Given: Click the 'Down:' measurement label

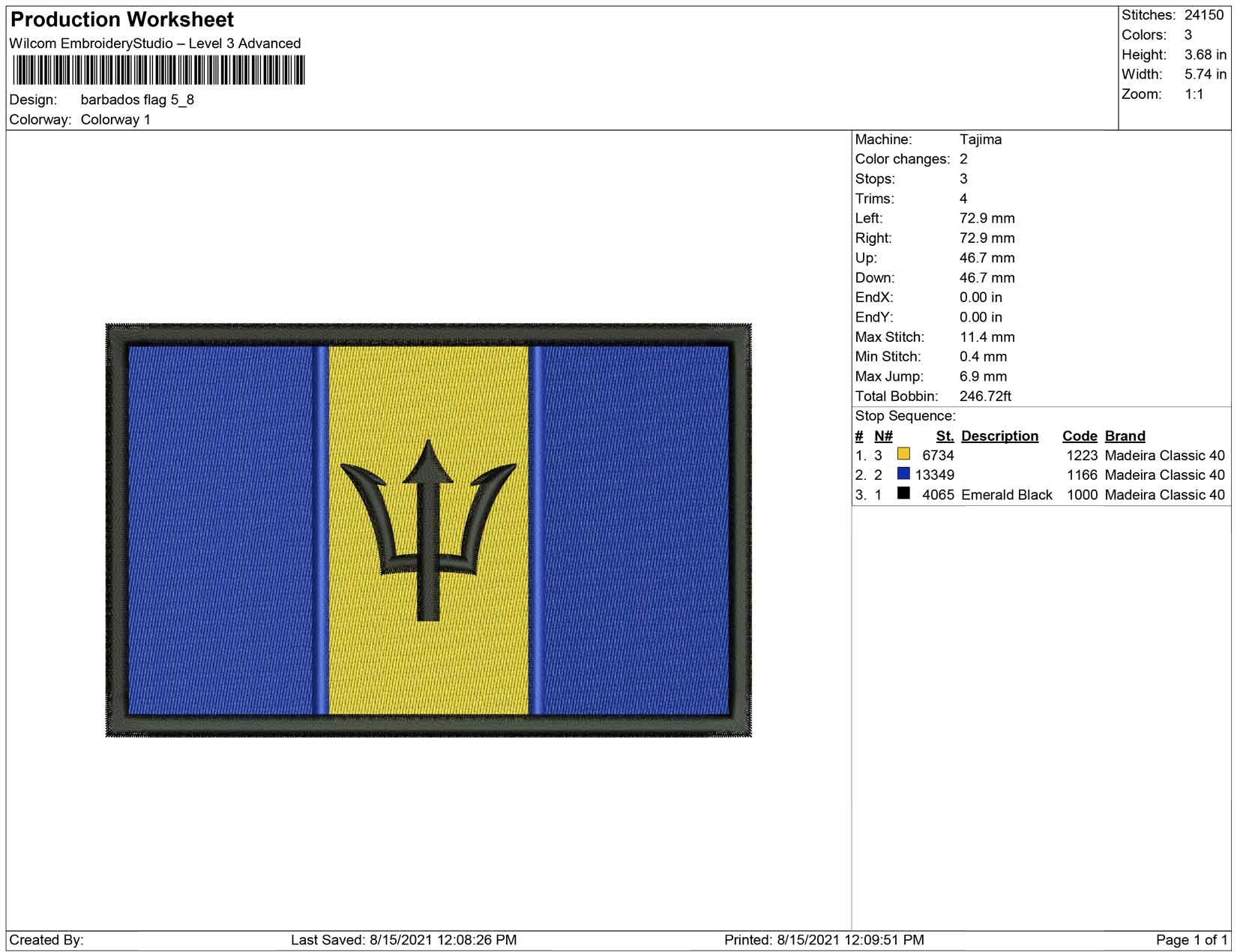Looking at the screenshot, I should (875, 277).
